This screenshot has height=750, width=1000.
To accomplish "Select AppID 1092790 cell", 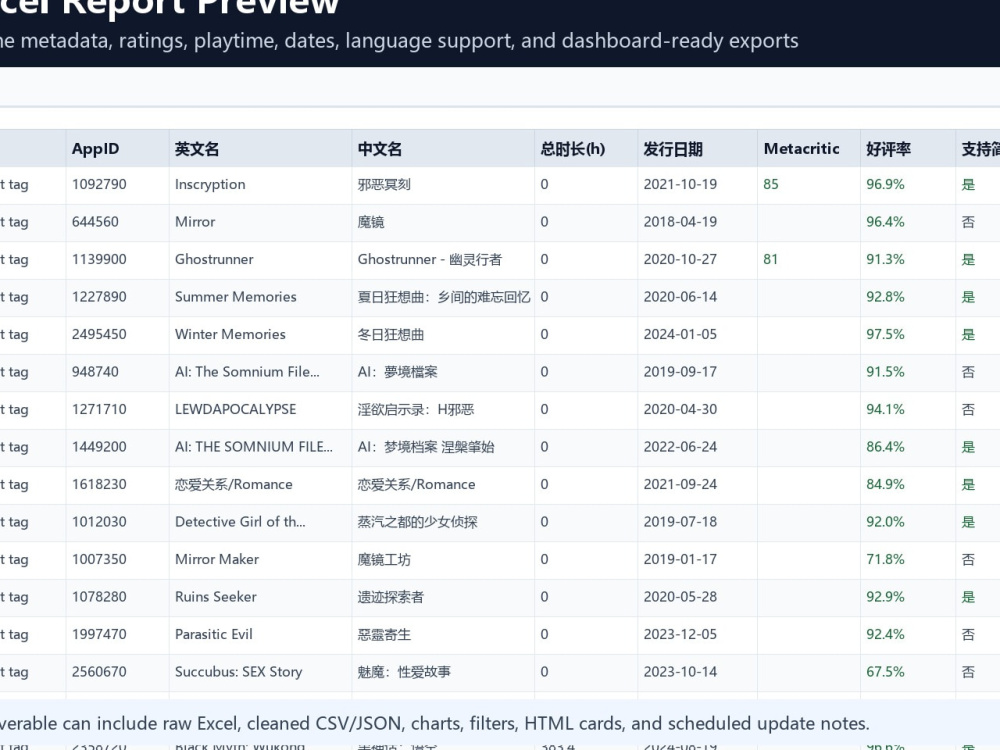I will coord(117,185).
